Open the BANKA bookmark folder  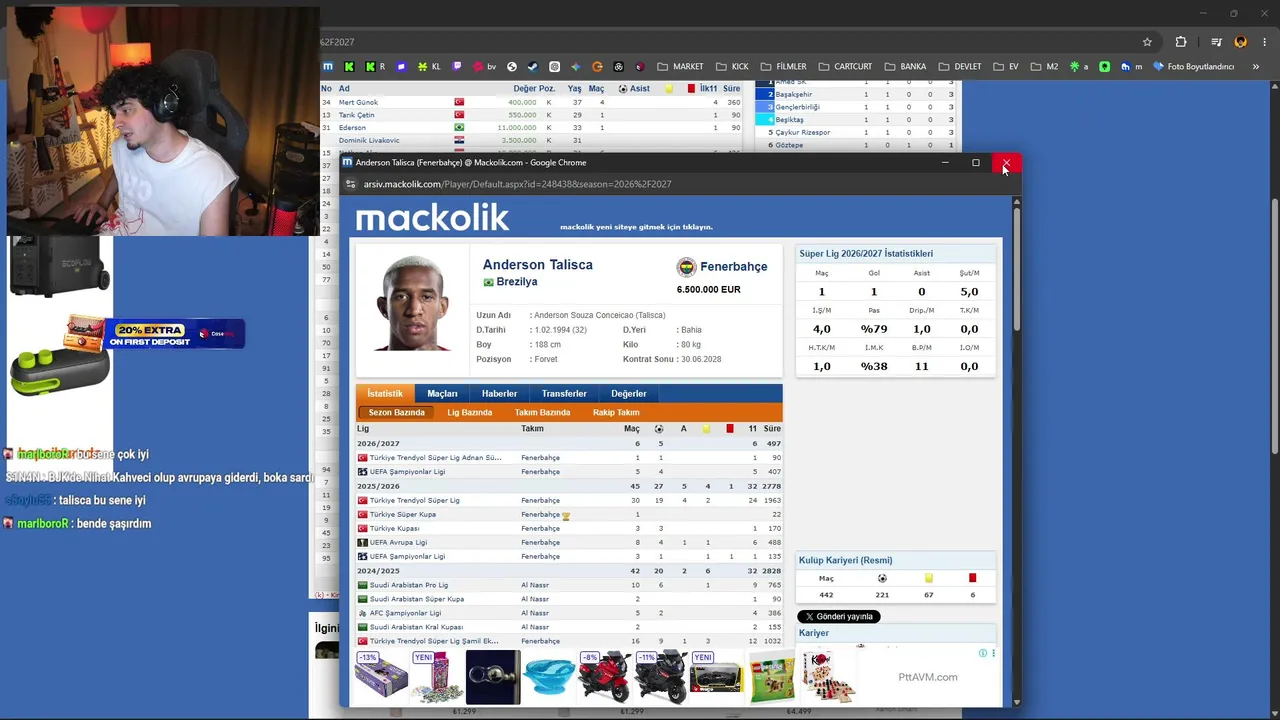(x=905, y=67)
